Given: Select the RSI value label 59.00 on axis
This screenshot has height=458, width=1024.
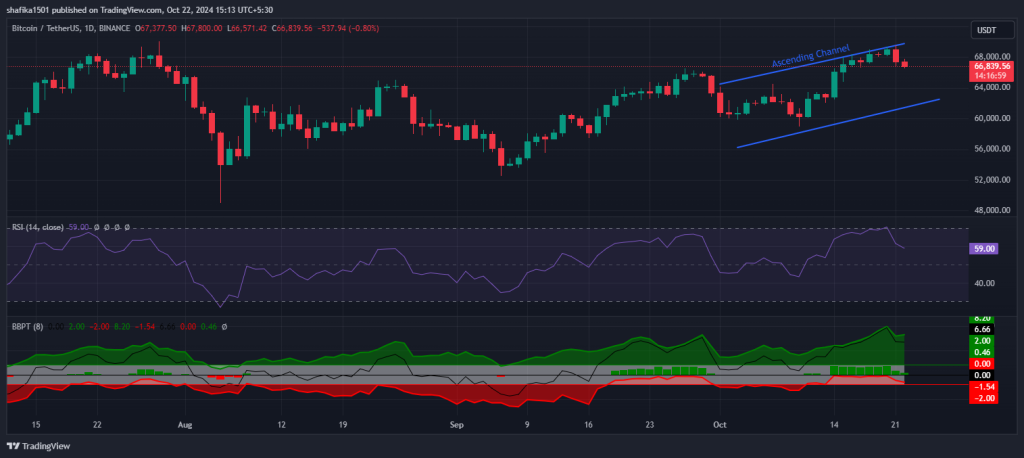Looking at the screenshot, I should (984, 248).
